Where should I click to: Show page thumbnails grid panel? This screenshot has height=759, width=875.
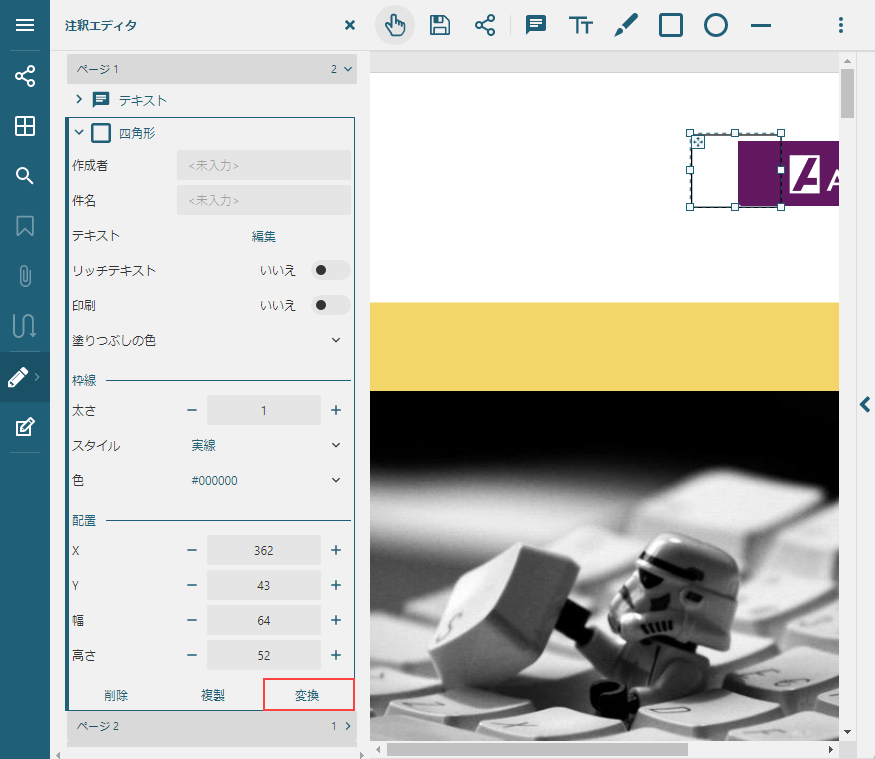25,126
